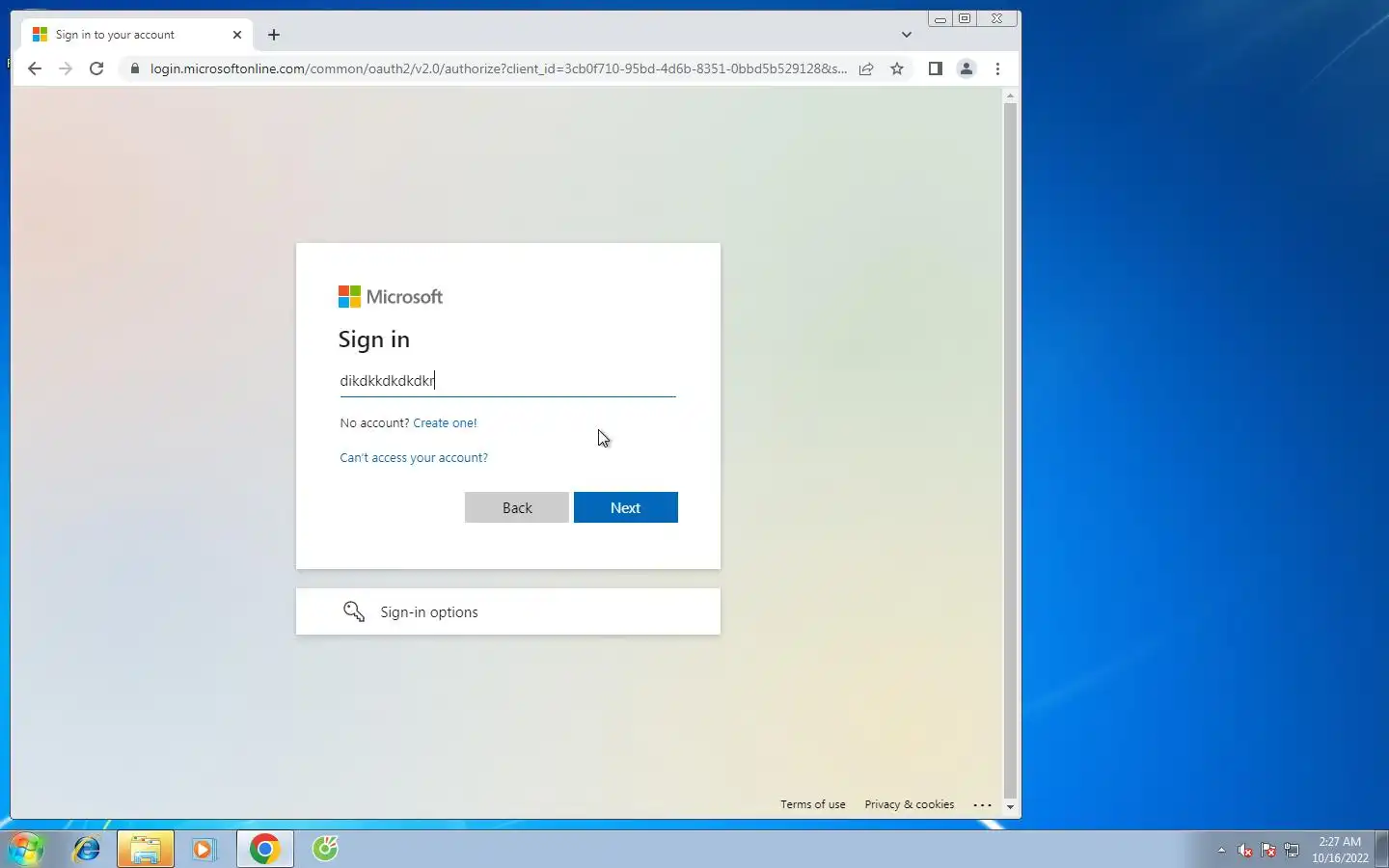Screen dimensions: 1389x868
Task: Open 'Can't access your account?' link
Action: 414,457
